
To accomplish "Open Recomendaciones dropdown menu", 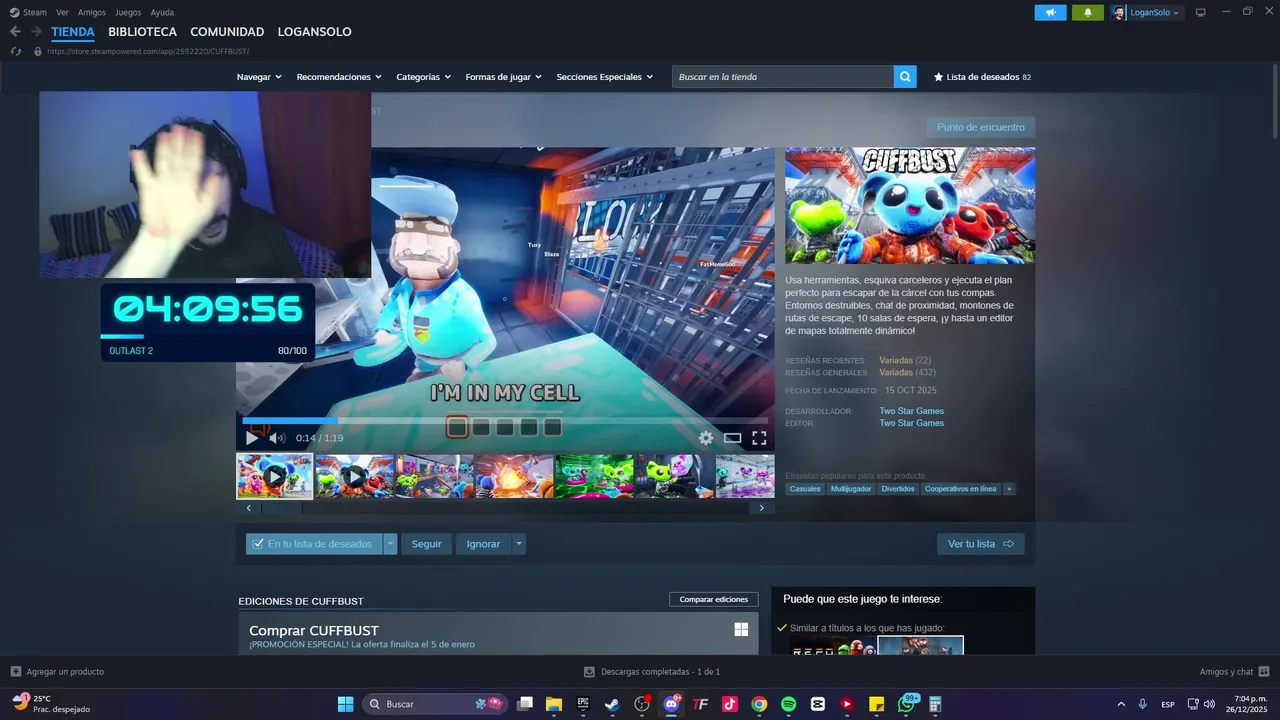I will [x=339, y=77].
